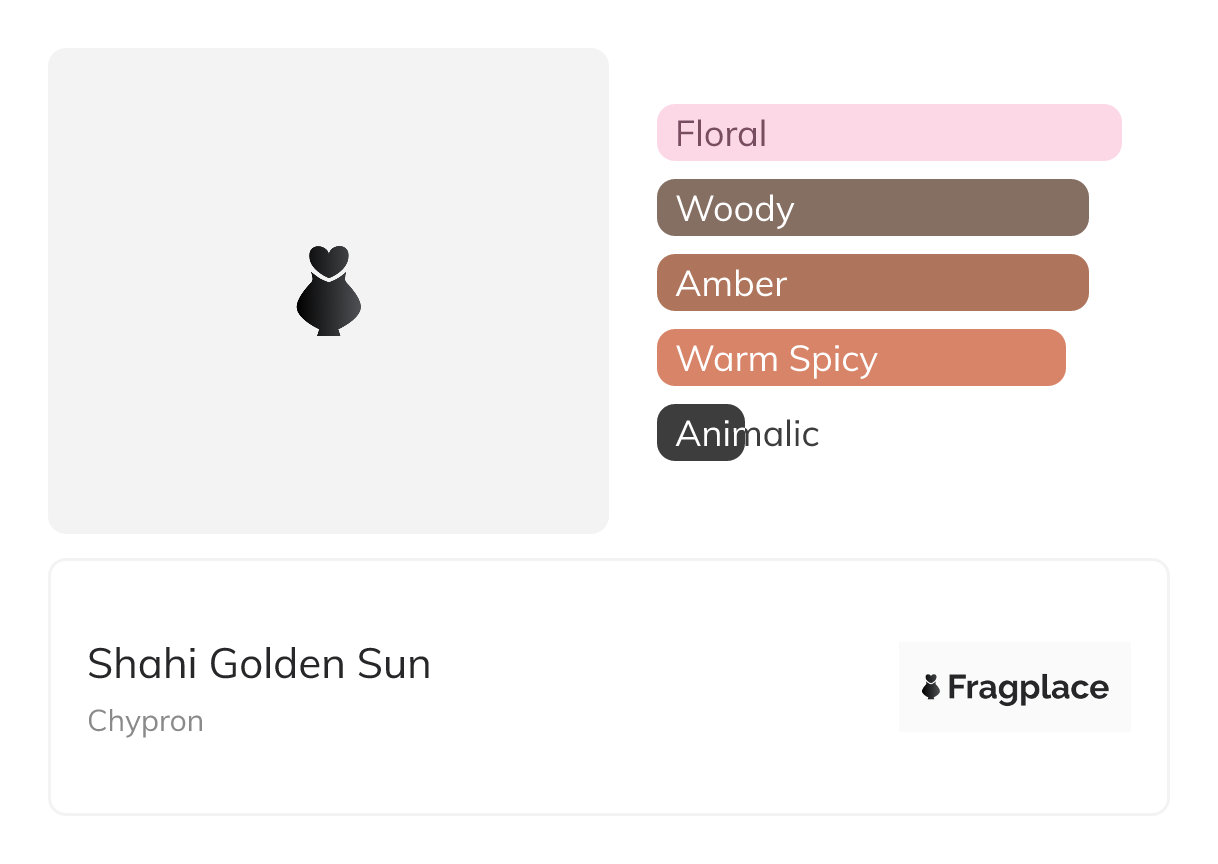
Task: Click the Fragplace wordmark text
Action: tap(1028, 688)
